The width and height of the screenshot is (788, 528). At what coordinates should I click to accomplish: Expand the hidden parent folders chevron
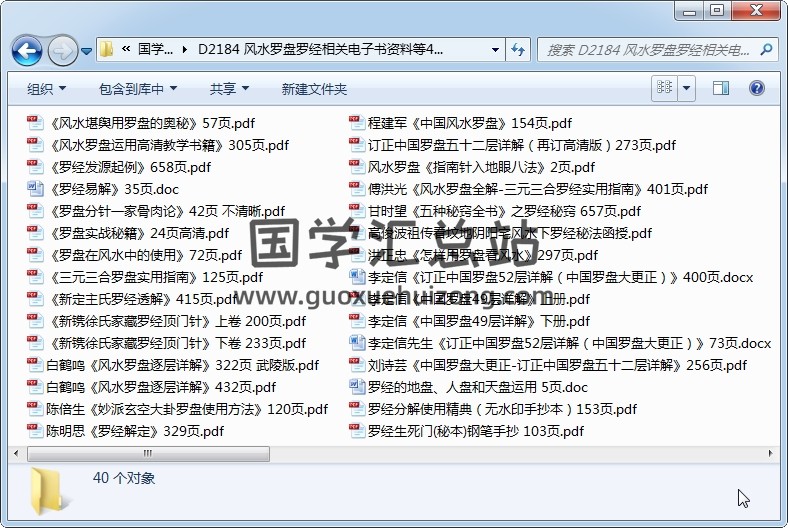[x=126, y=49]
